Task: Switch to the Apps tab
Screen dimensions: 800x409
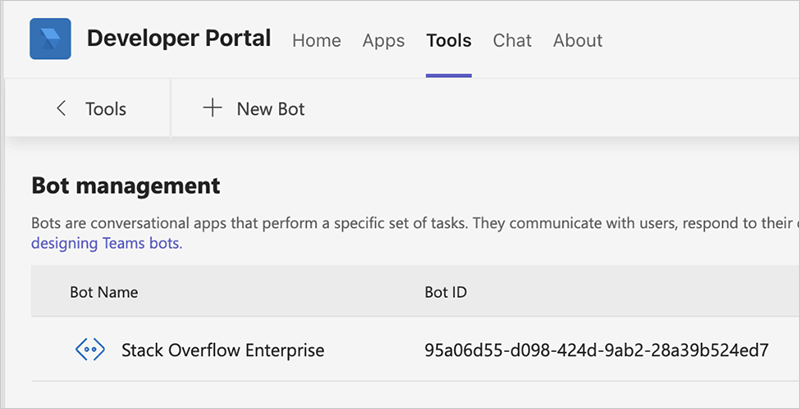Action: pos(383,41)
